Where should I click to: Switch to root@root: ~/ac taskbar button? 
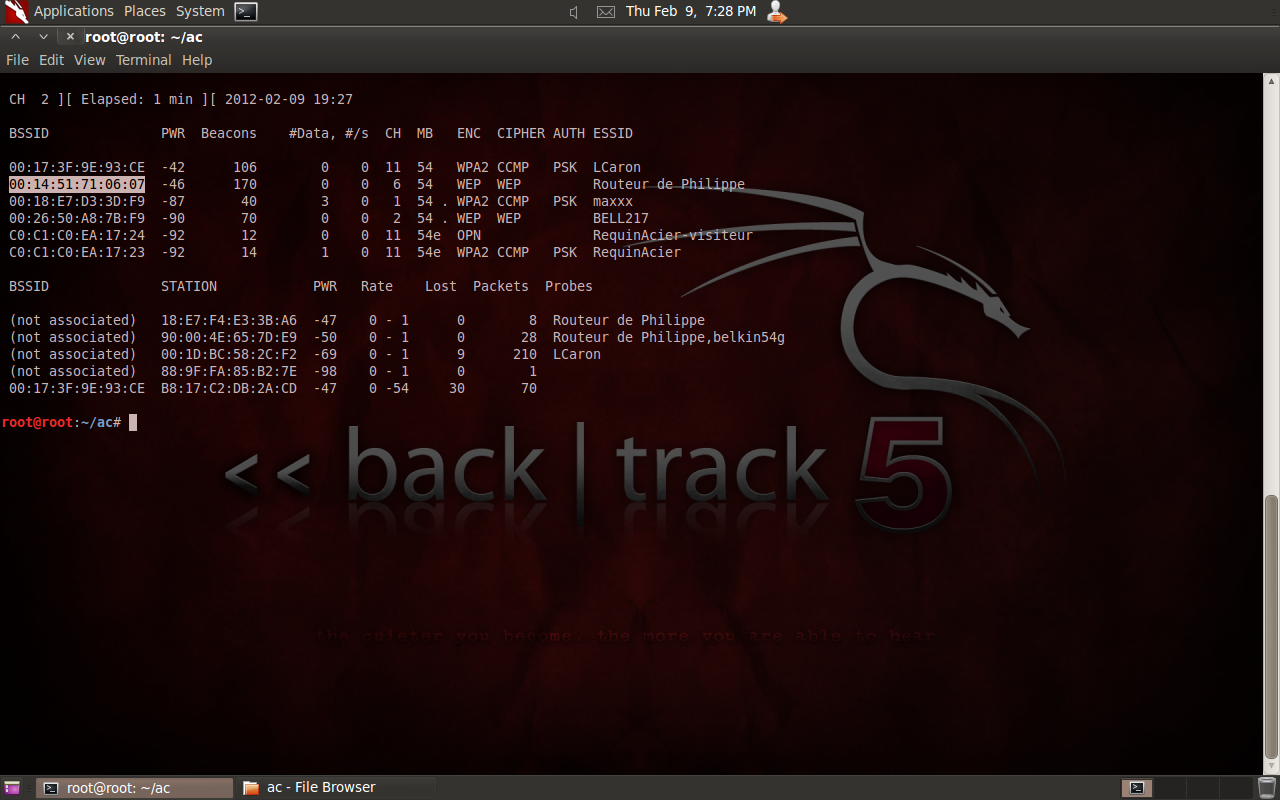[134, 788]
